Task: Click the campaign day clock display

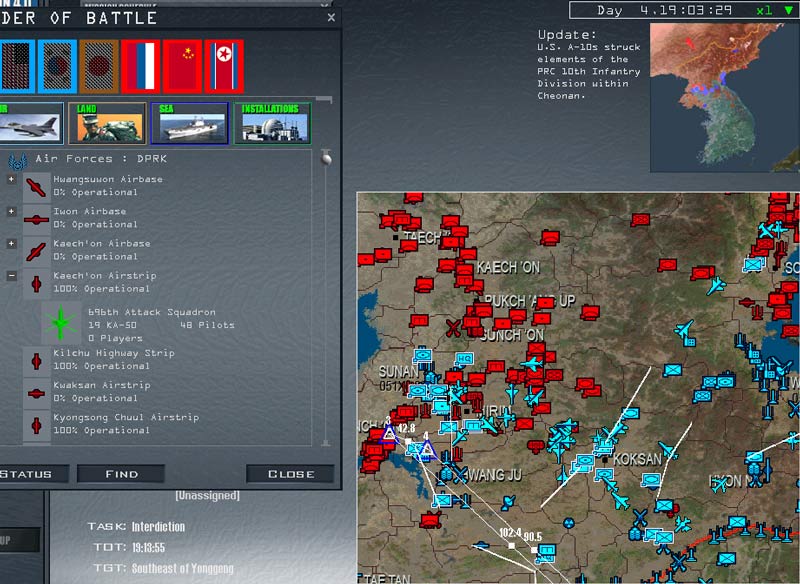Action: pos(664,10)
